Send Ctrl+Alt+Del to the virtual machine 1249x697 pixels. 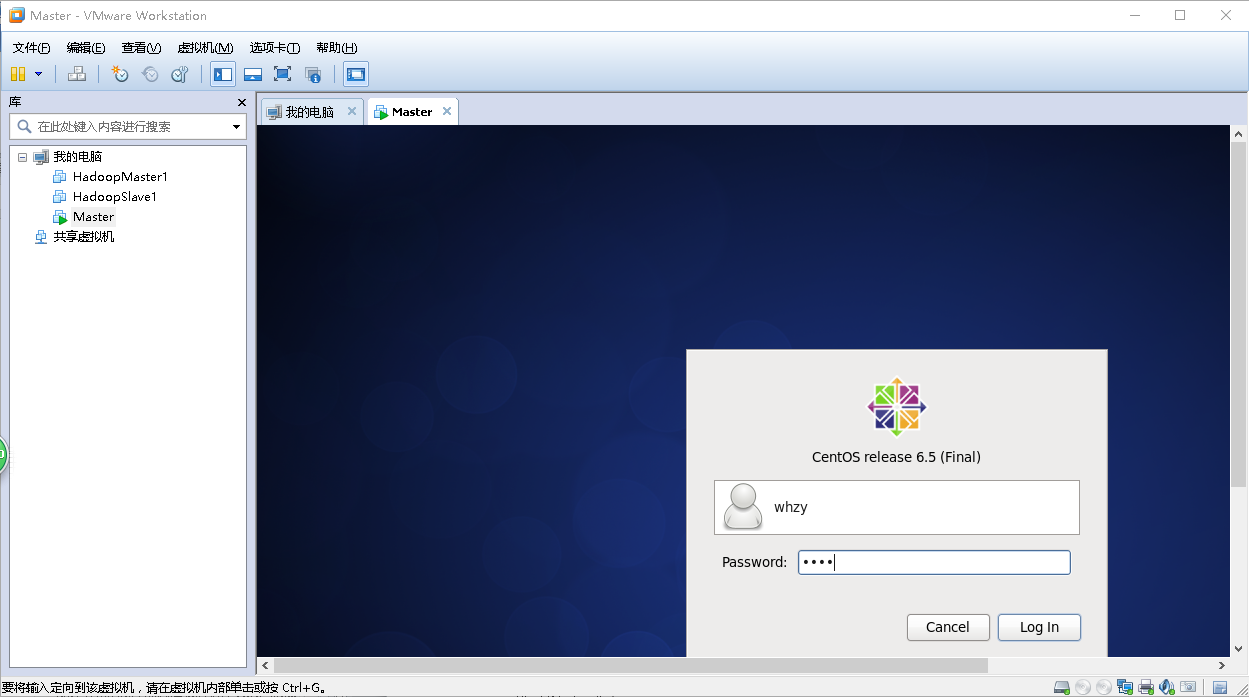77,74
